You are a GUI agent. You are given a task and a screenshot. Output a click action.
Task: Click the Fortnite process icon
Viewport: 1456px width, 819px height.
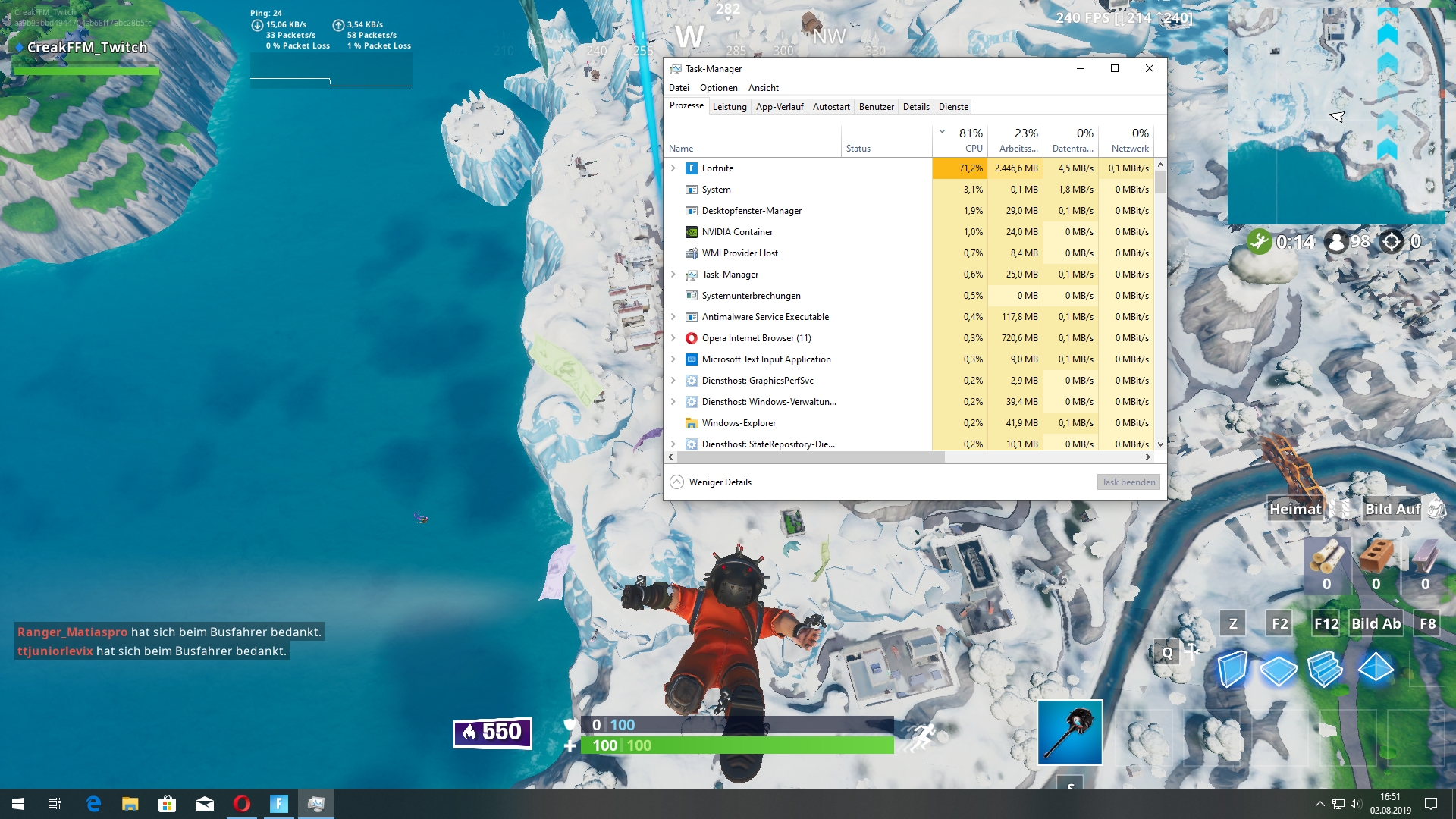691,168
